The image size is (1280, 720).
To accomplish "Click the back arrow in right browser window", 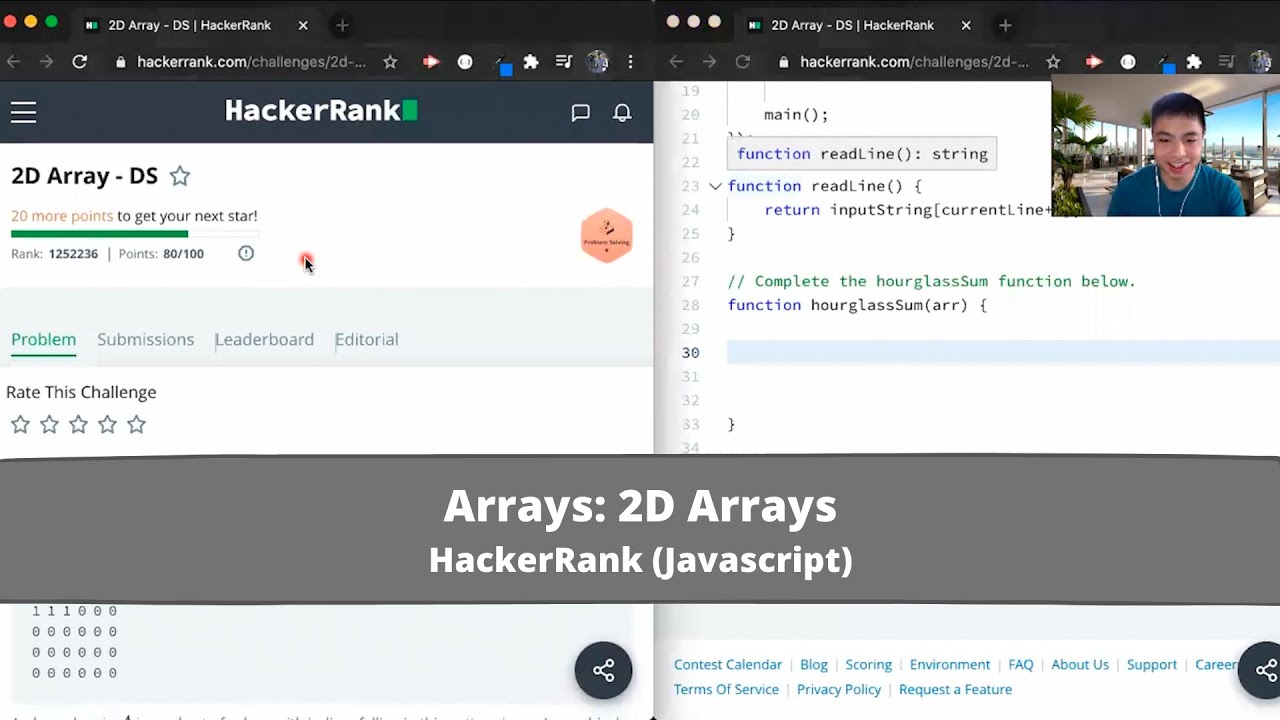I will [x=676, y=62].
